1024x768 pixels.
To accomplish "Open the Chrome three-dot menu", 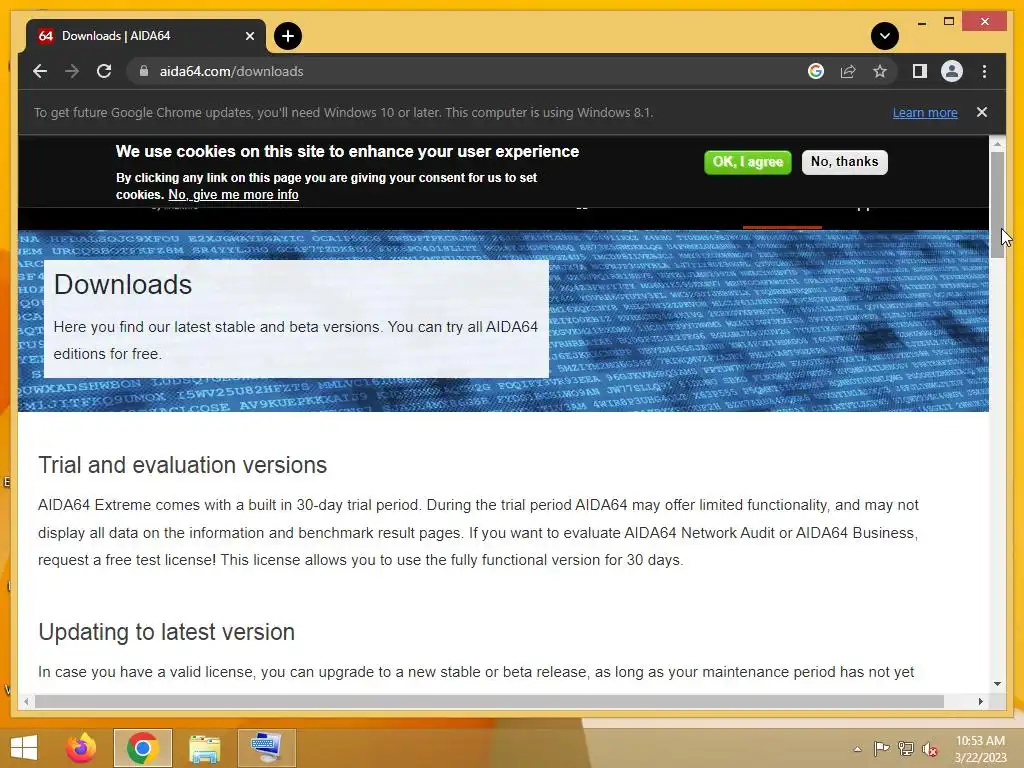I will point(984,71).
